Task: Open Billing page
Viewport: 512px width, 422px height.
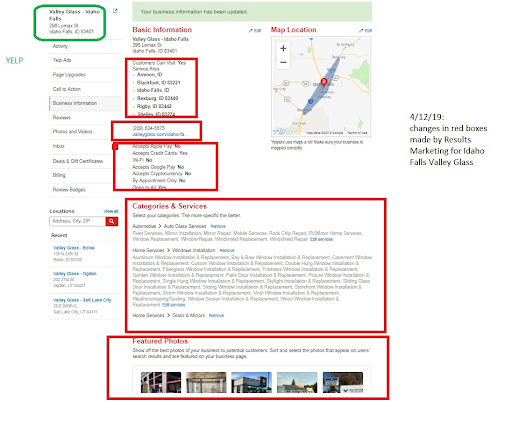Action: 59,175
